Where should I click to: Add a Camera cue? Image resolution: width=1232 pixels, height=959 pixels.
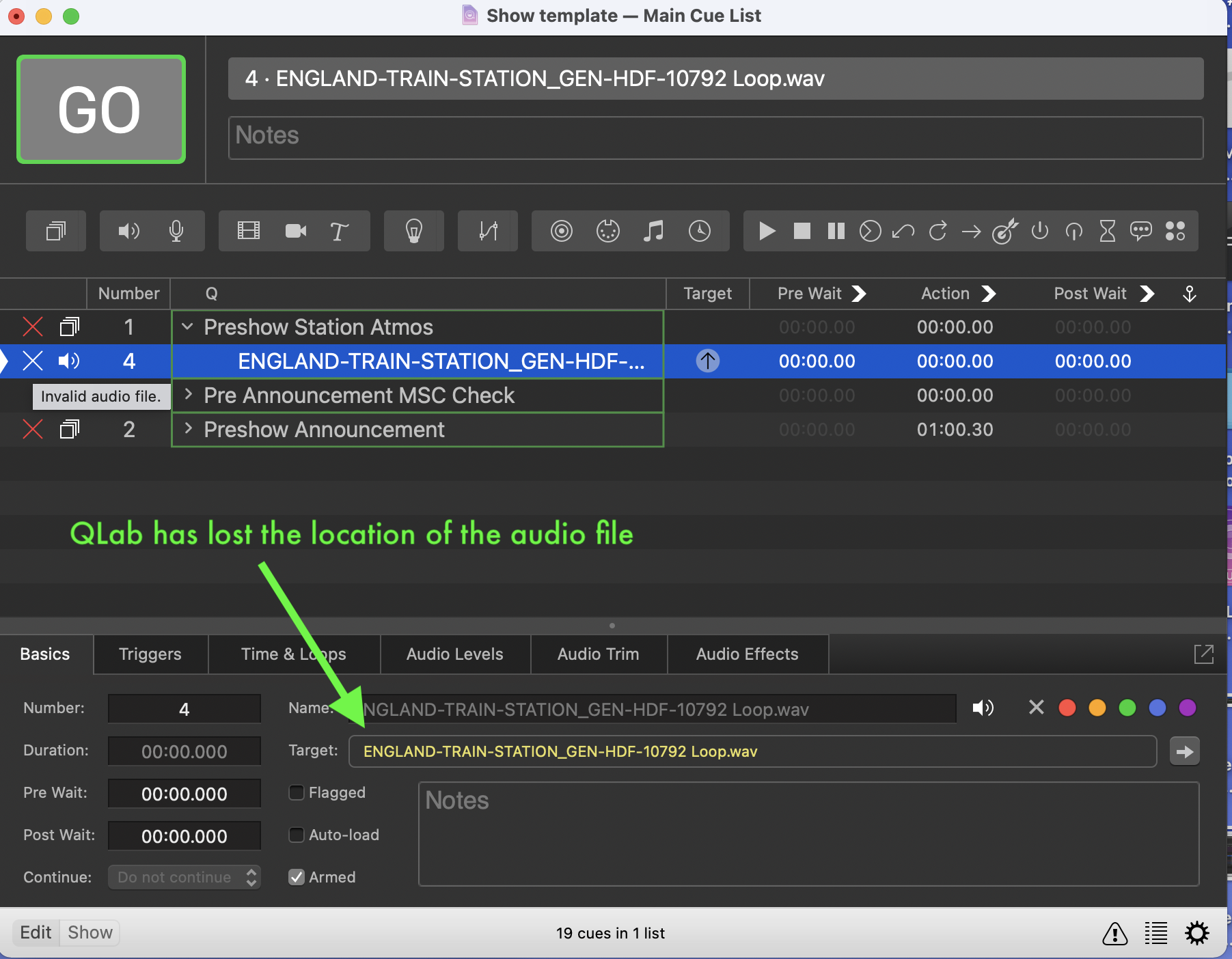click(295, 231)
